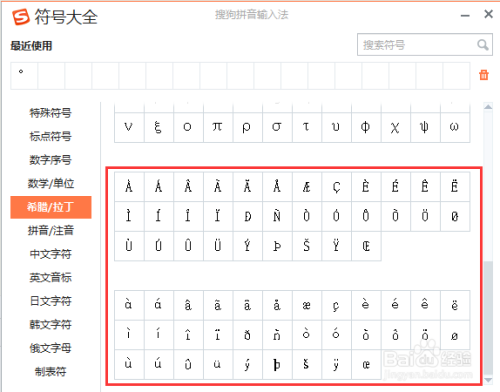Insert uppercase Ð symbol
The width and height of the screenshot is (500, 392).
coord(248,216)
